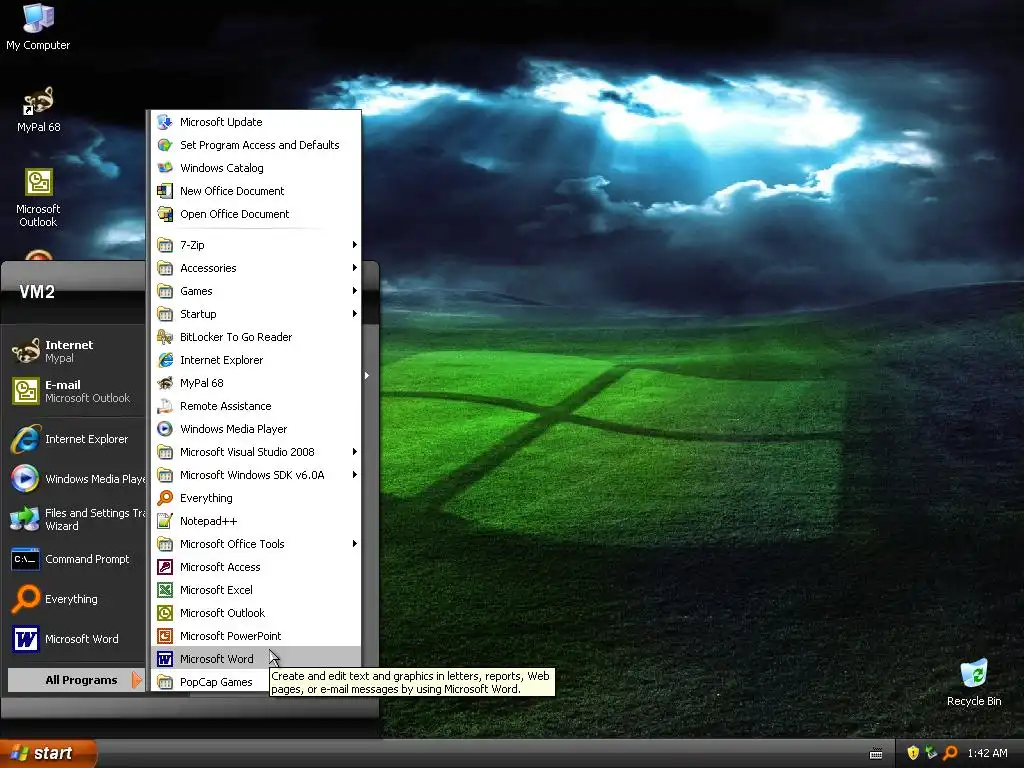1024x768 pixels.
Task: Select PopCap Games folder entry
Action: click(x=210, y=682)
